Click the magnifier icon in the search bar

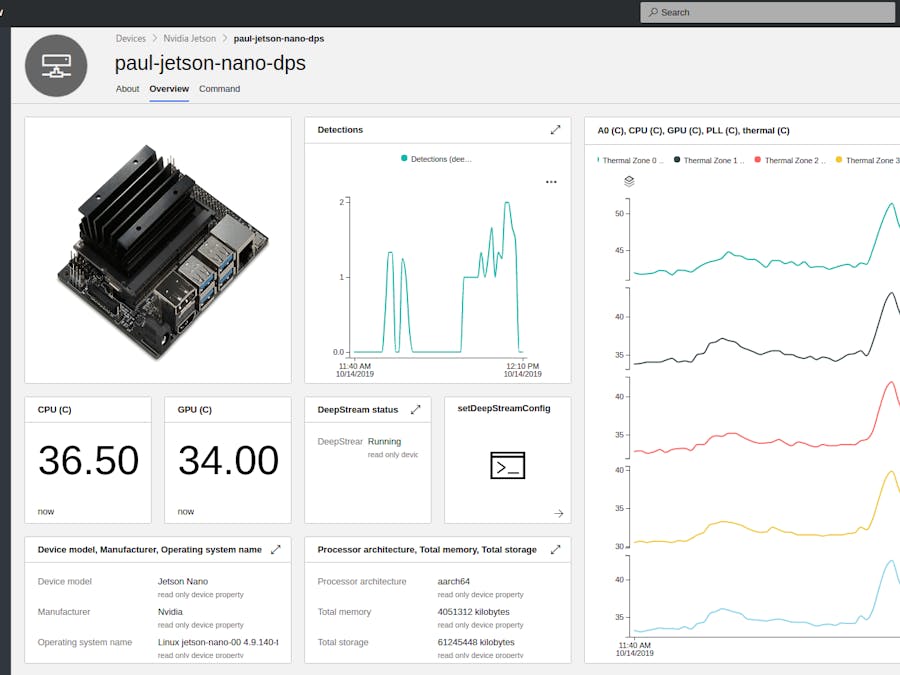tap(654, 12)
